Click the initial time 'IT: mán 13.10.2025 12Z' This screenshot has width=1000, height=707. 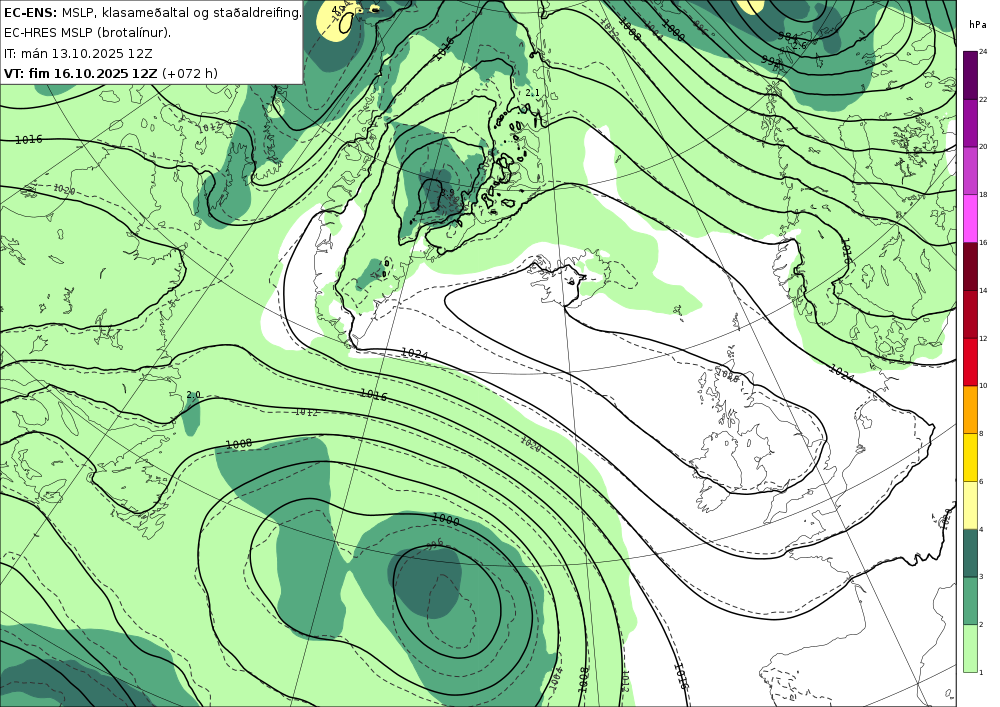78,53
